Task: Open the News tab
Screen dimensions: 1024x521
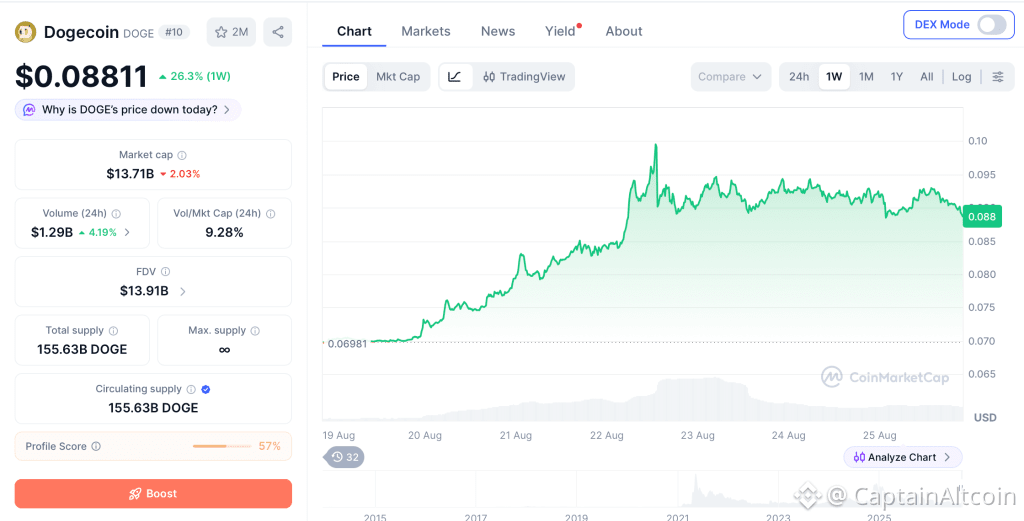Action: pos(498,31)
